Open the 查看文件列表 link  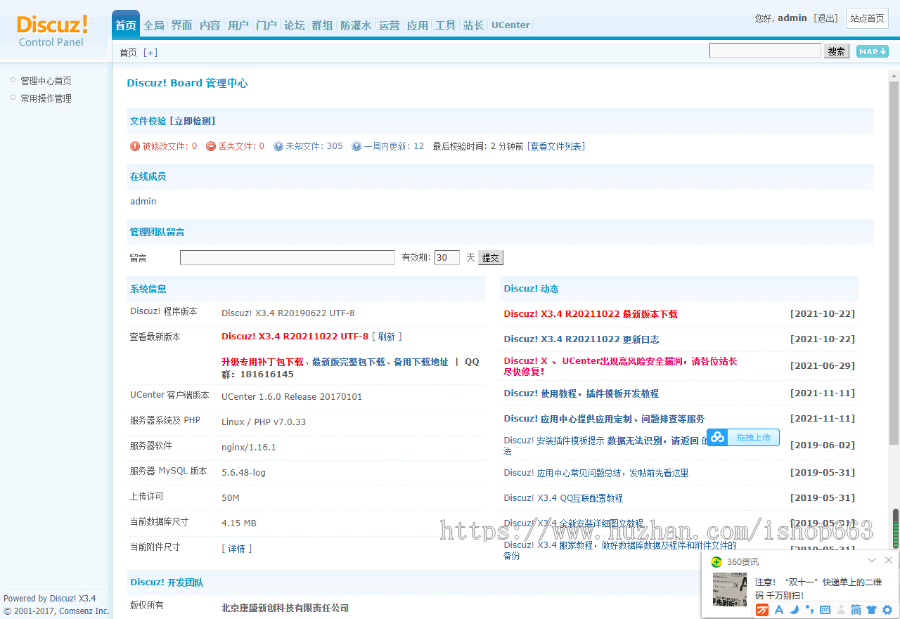[x=556, y=146]
